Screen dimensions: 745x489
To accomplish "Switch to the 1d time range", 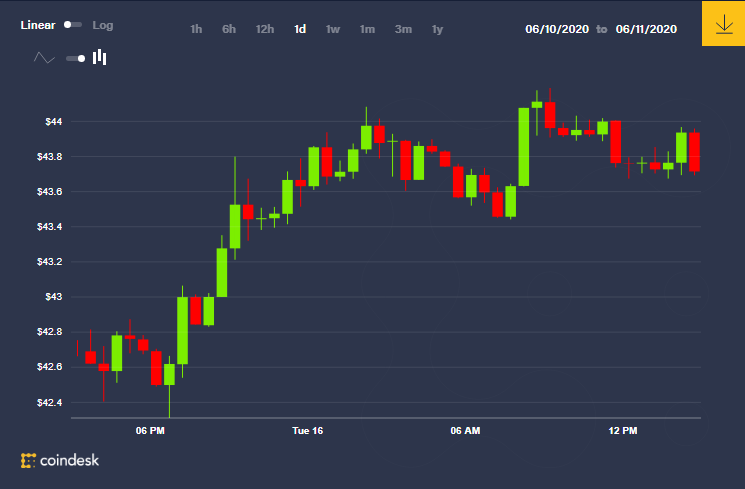I will click(300, 29).
